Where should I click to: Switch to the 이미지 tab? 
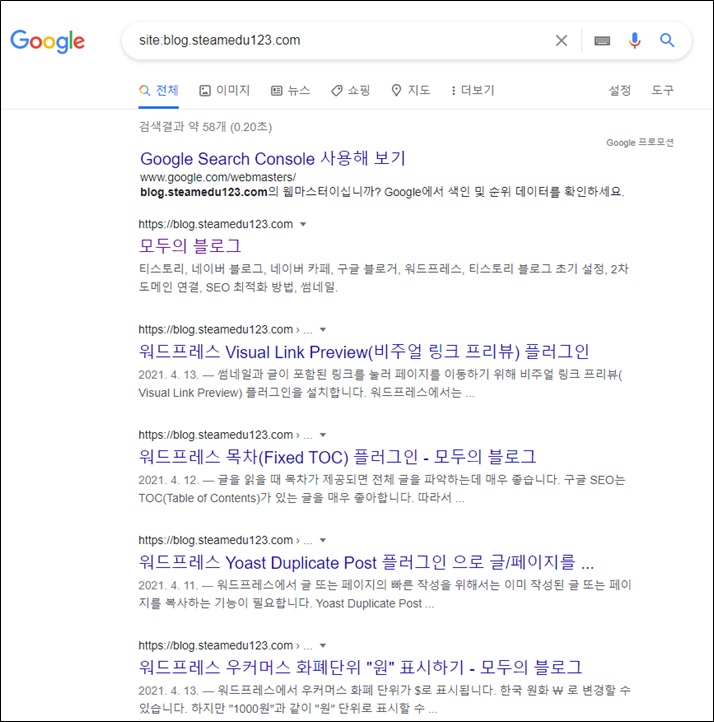[225, 91]
